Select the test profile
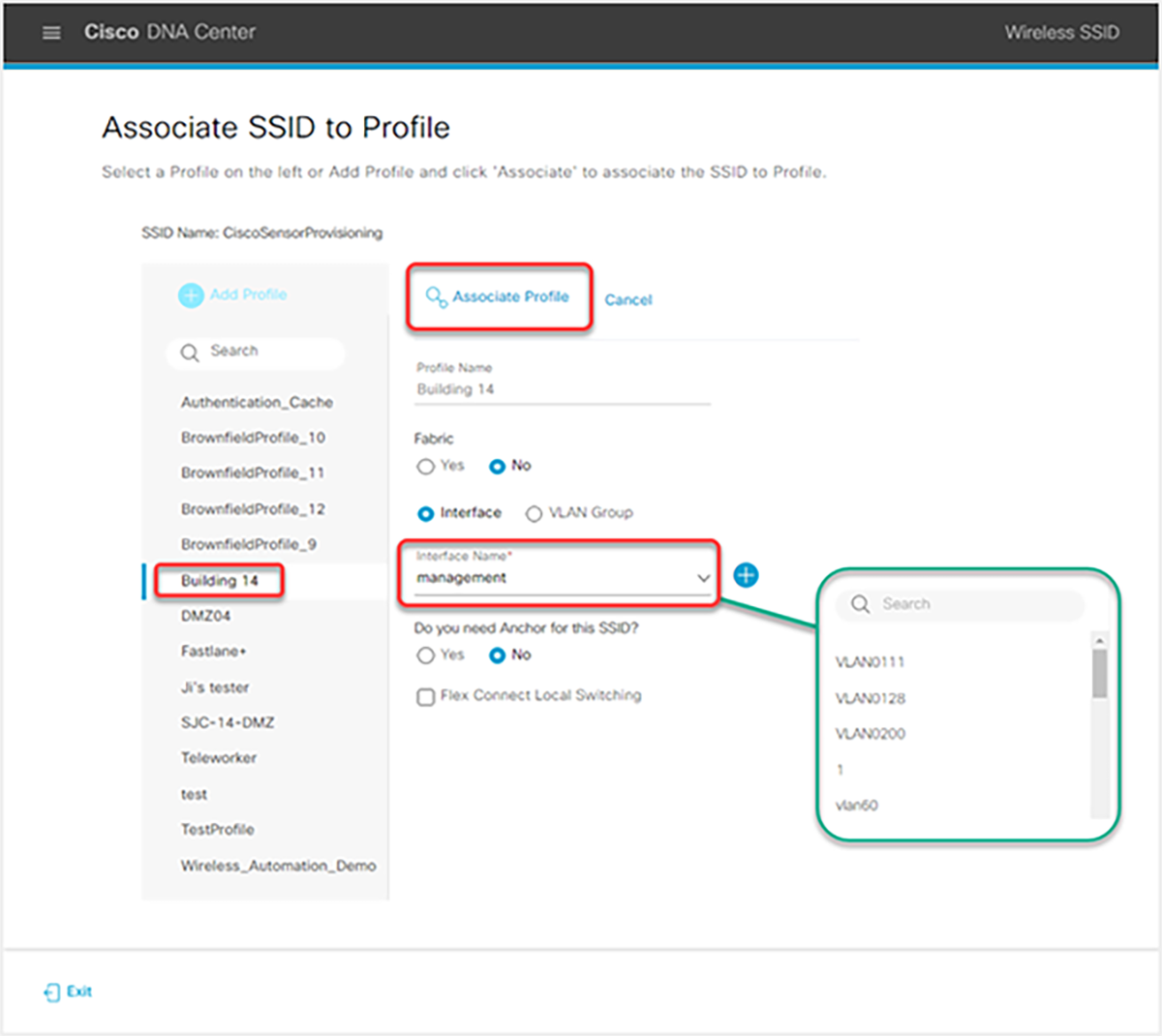Screen dimensions: 1162x1036 click(194, 794)
